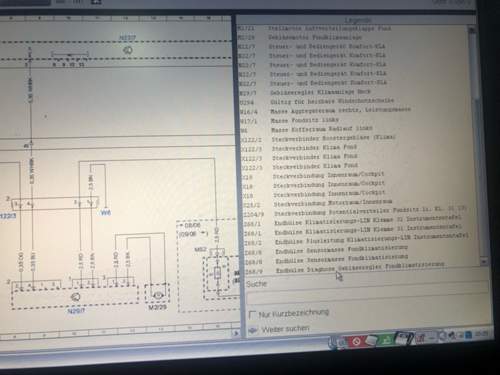Click the motor symbol above M2/29
Screen dimensions: 500x375
click(x=157, y=294)
